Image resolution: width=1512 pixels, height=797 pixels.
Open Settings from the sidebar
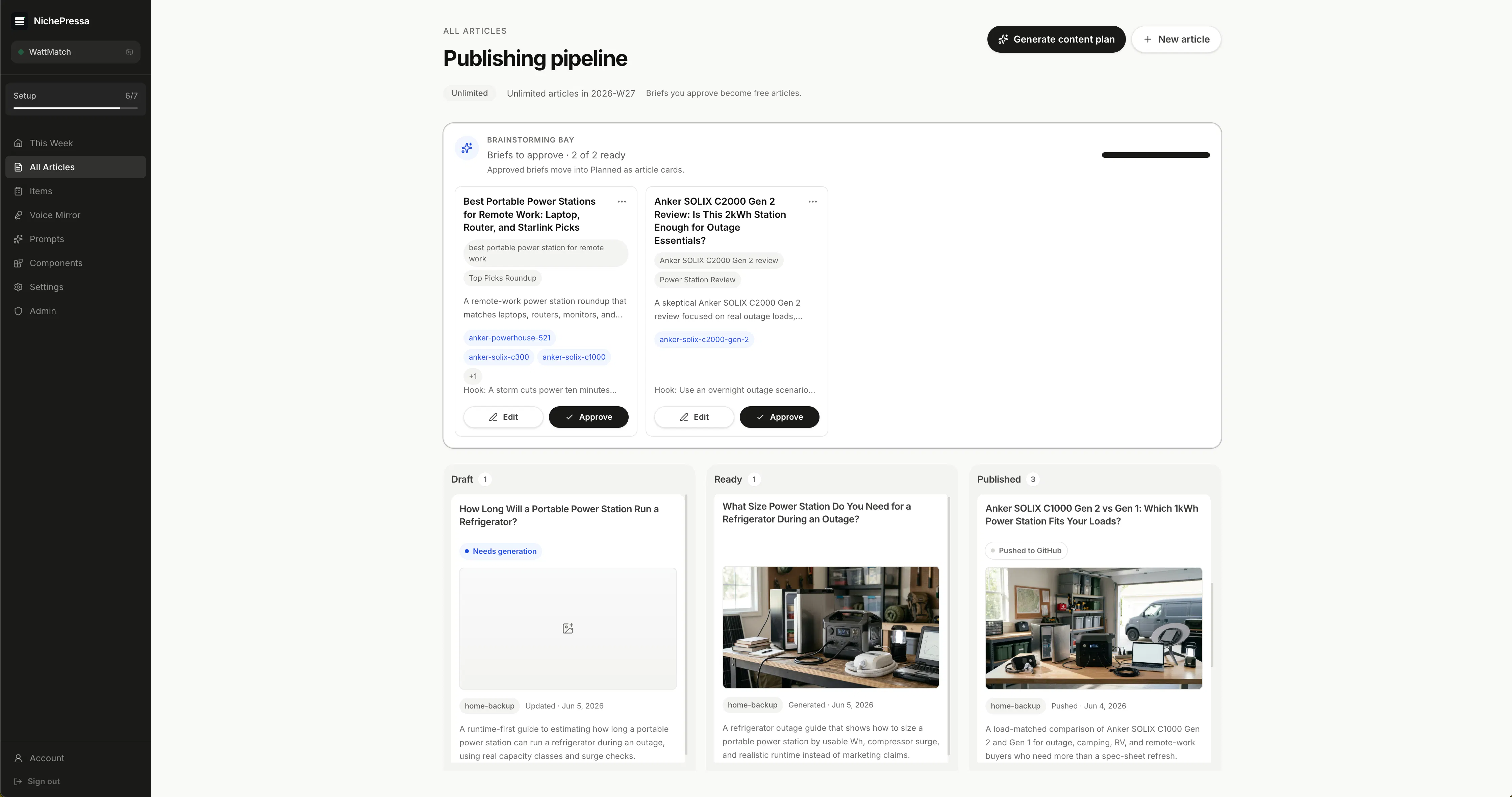(75, 287)
